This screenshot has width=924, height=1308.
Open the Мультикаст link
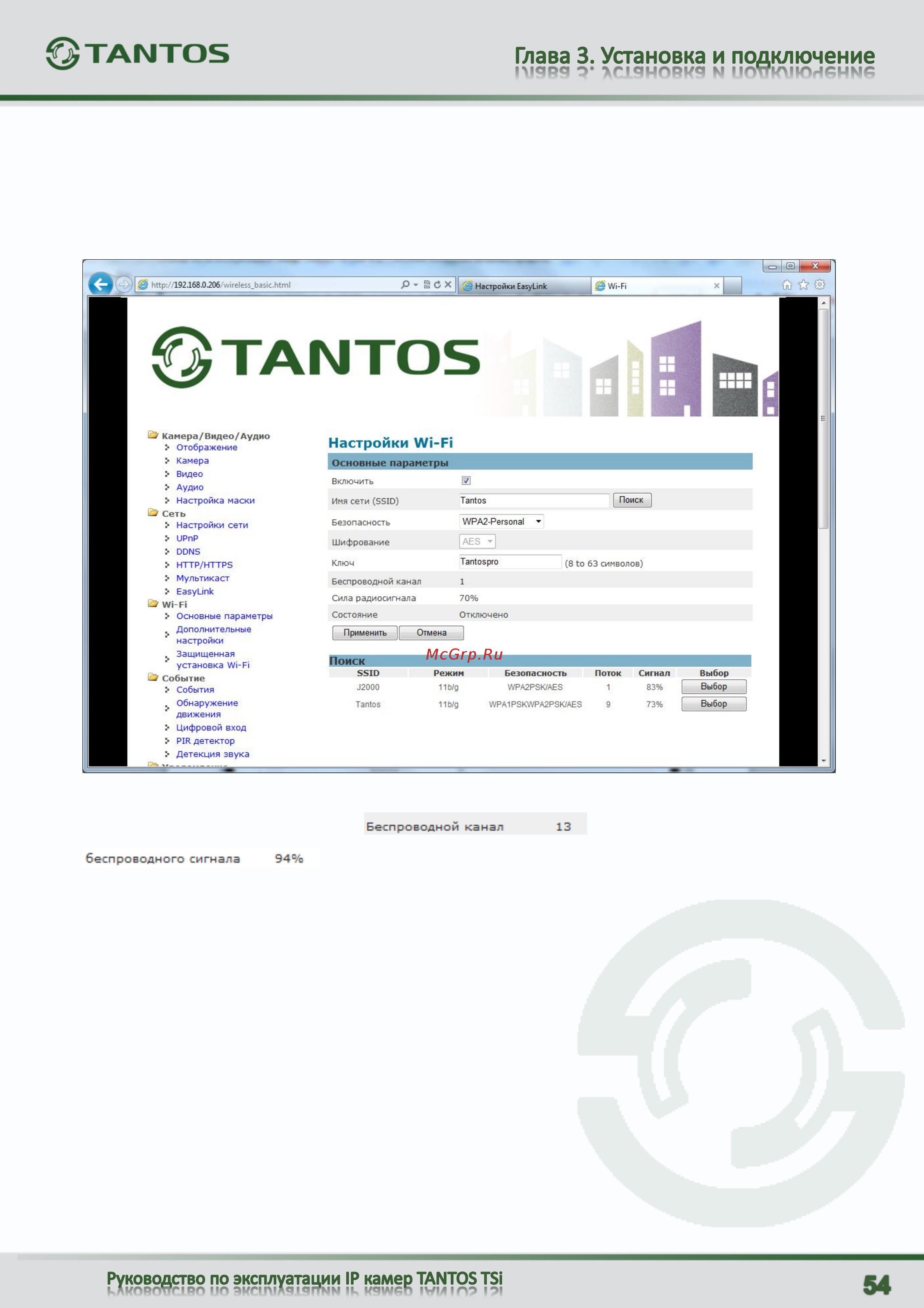[203, 578]
